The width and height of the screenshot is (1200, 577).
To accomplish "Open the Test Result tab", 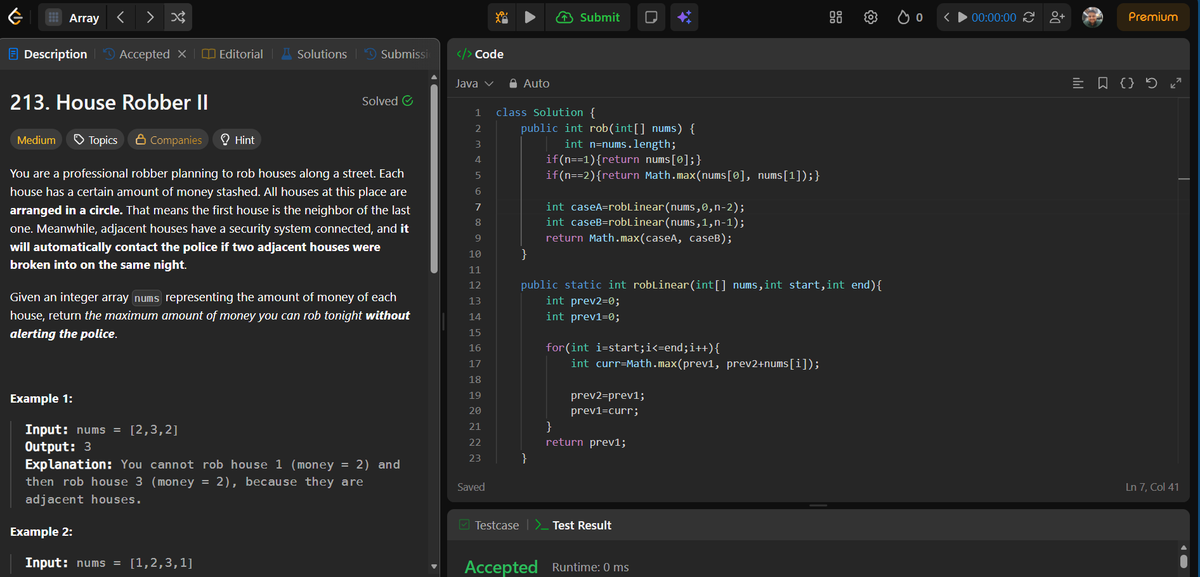I will 573,525.
